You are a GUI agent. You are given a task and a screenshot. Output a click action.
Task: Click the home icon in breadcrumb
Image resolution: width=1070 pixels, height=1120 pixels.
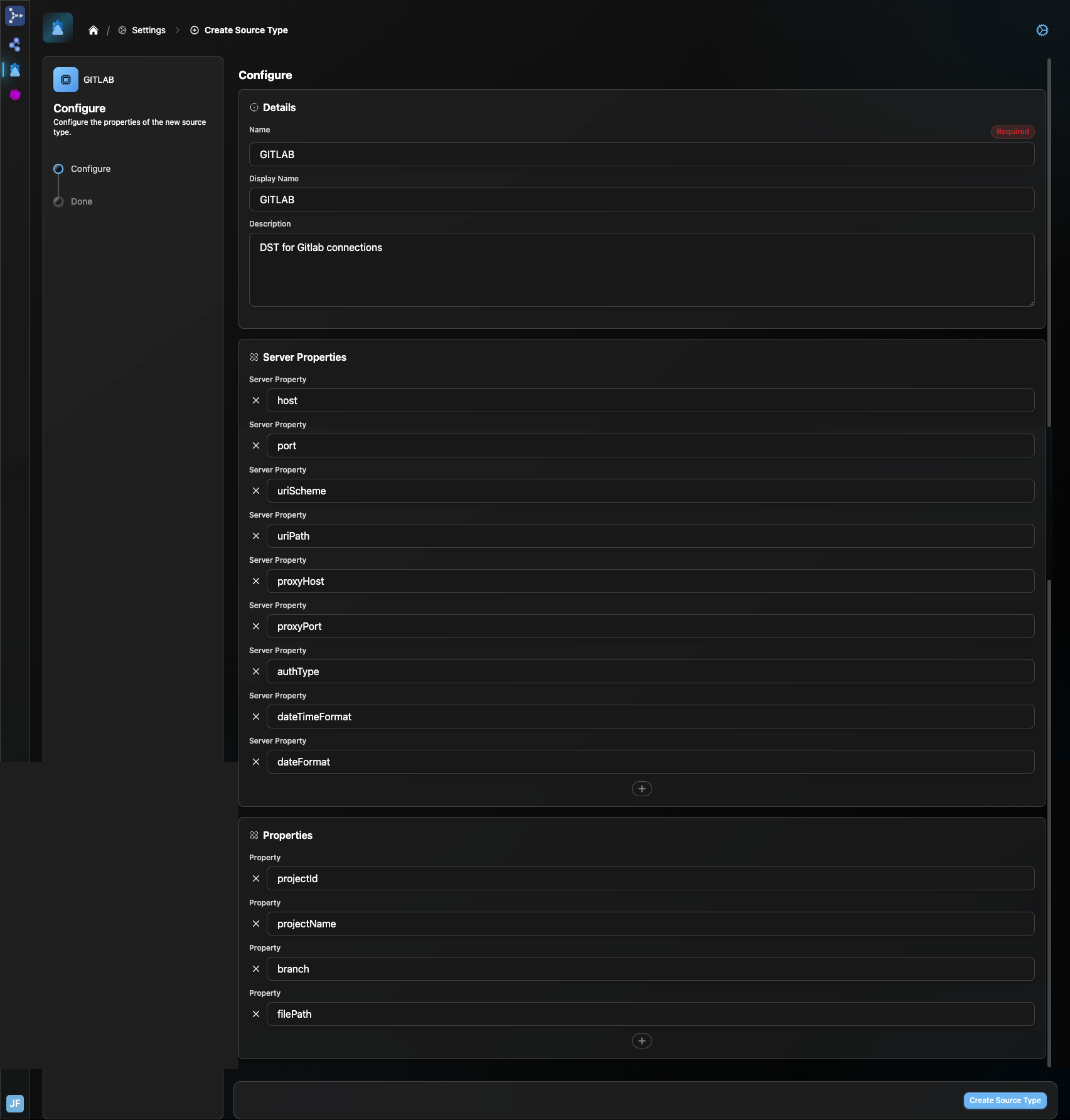tap(94, 30)
